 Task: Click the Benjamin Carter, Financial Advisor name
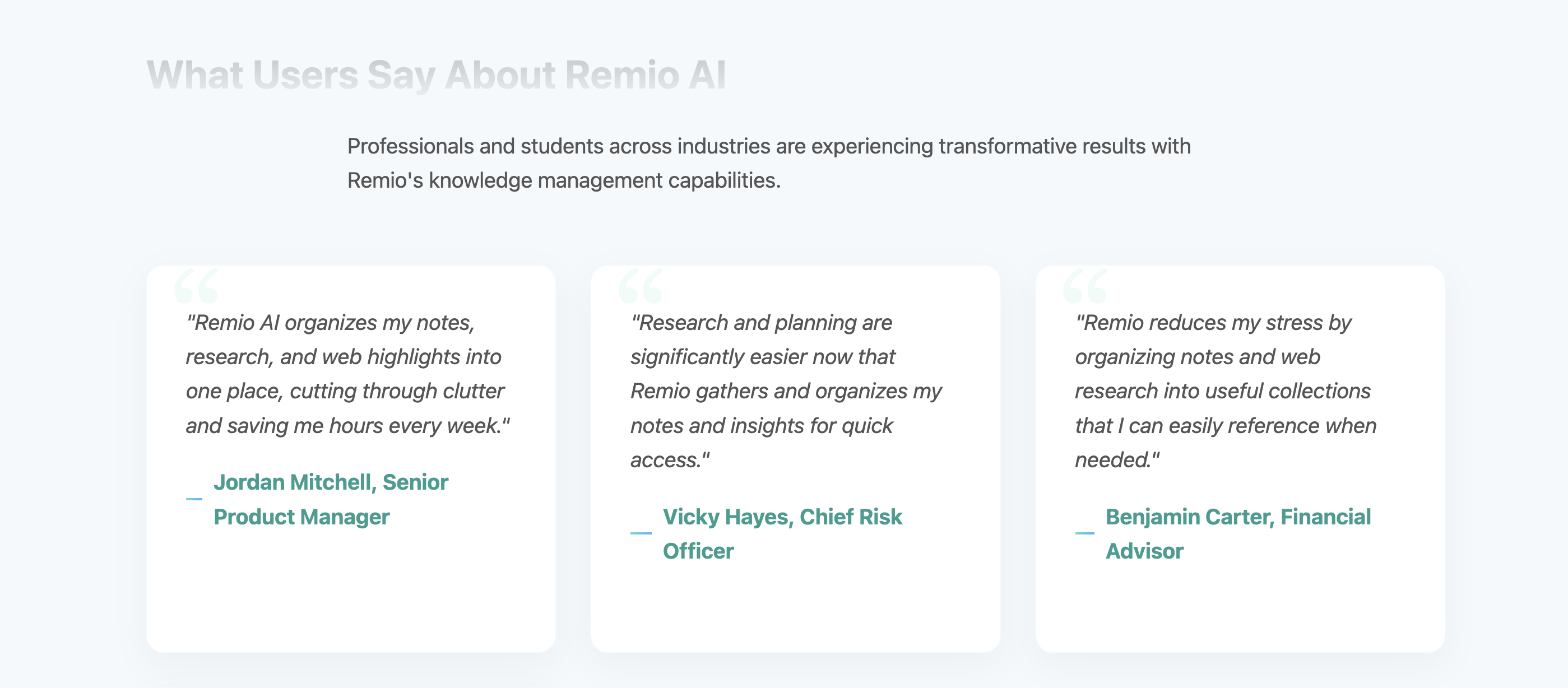[x=1238, y=533]
